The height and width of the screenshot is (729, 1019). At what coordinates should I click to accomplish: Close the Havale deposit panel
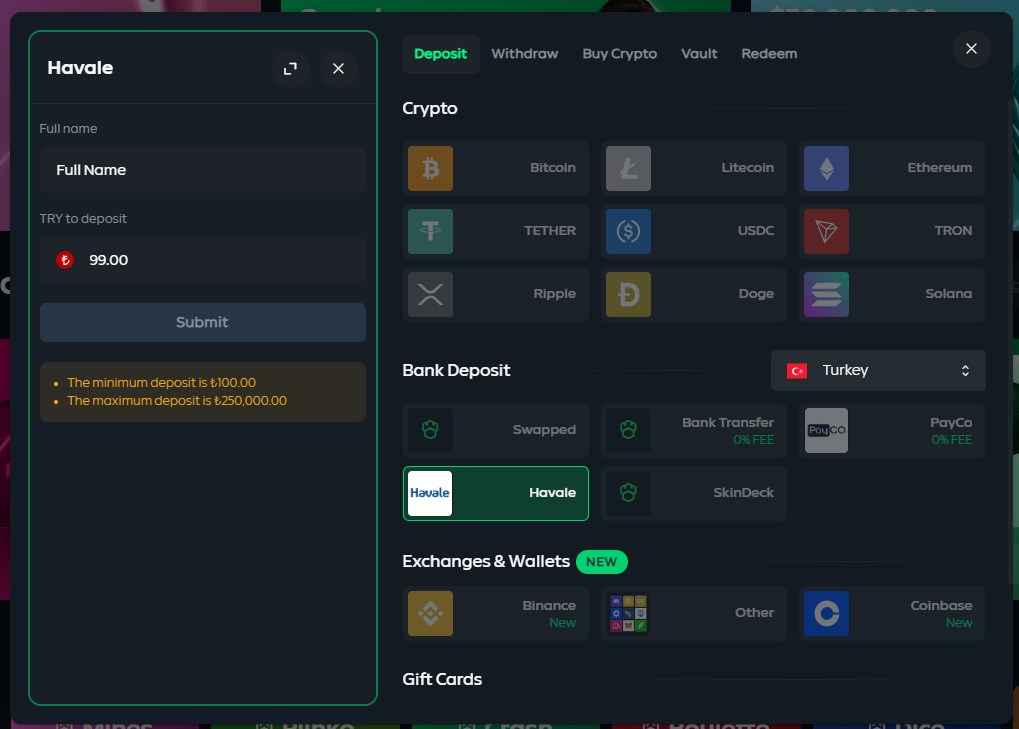click(x=339, y=68)
